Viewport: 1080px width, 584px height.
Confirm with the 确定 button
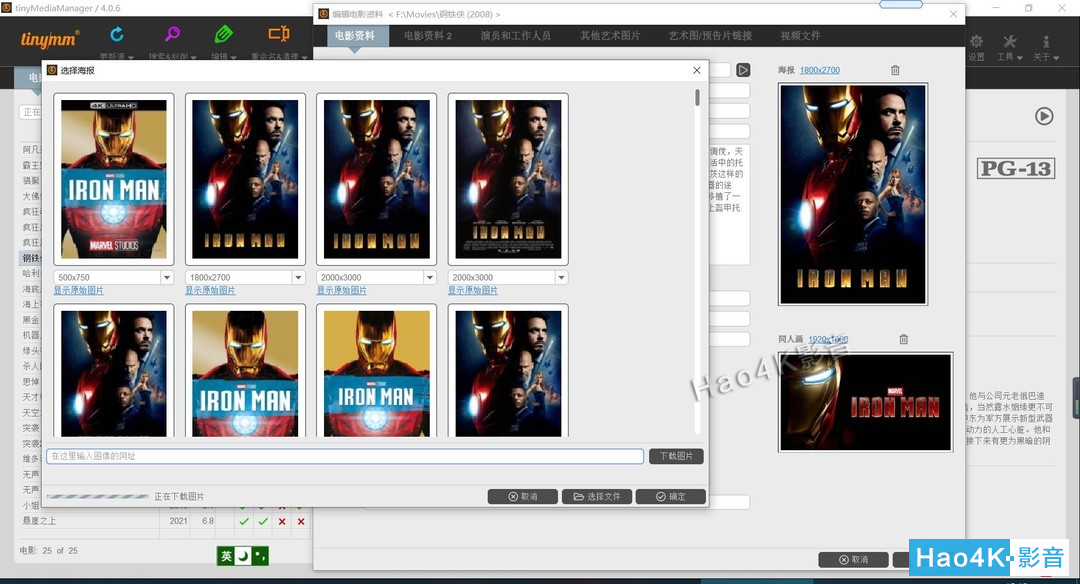coord(671,497)
